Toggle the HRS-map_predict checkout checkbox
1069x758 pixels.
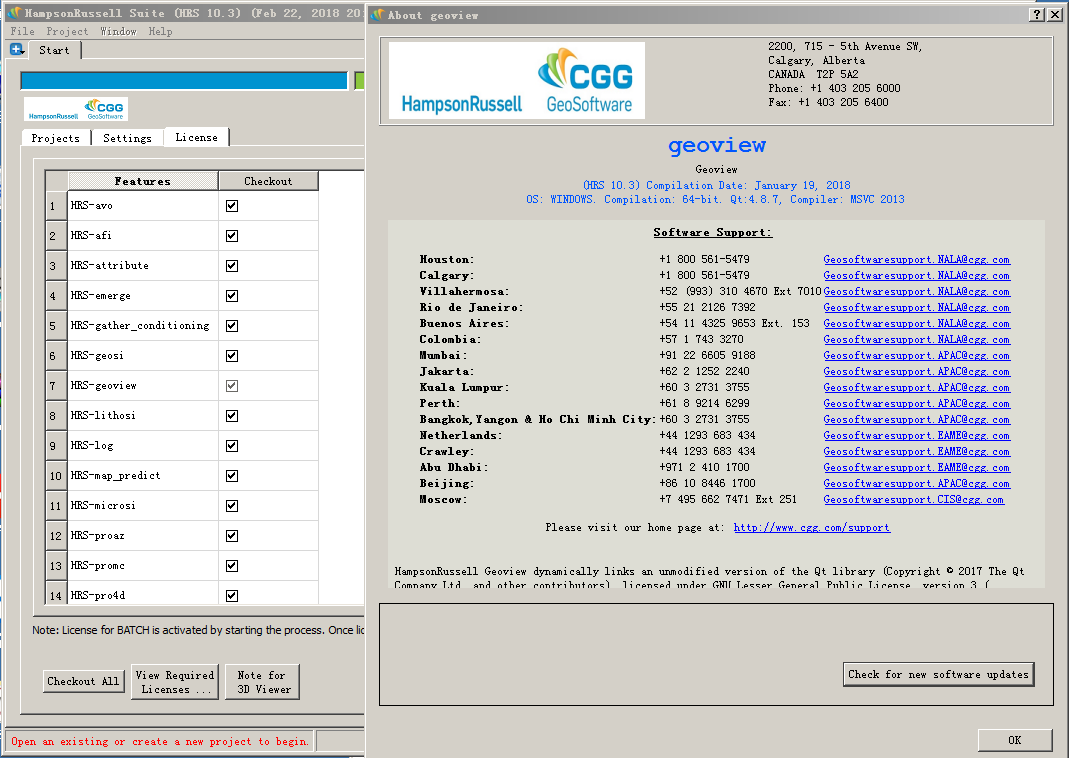coord(232,476)
